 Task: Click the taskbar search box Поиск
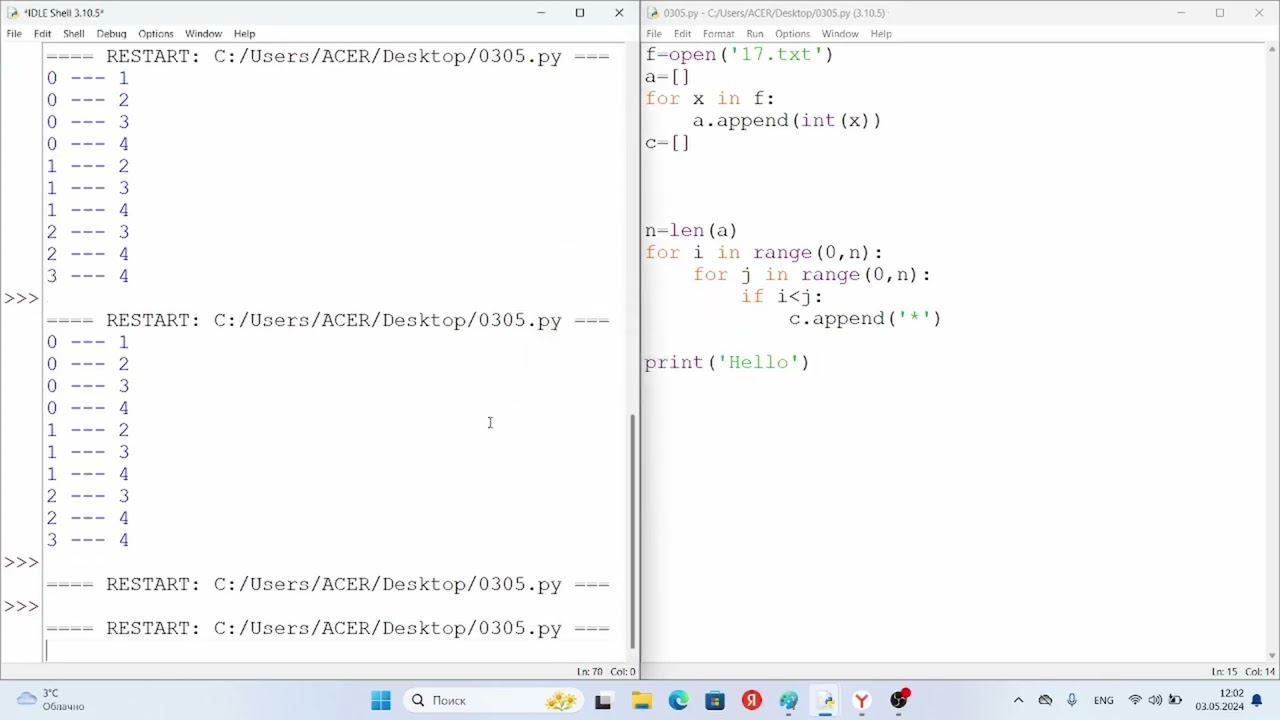pos(494,701)
